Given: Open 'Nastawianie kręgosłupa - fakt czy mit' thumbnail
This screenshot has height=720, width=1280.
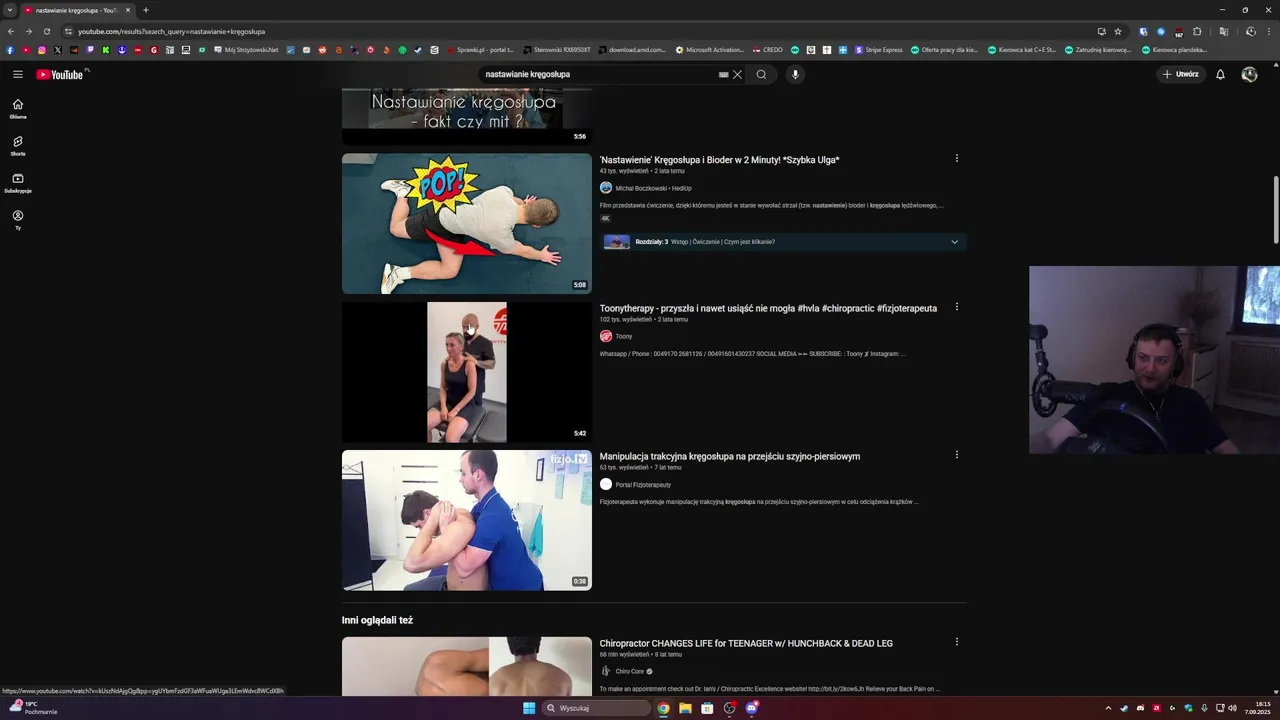Looking at the screenshot, I should pyautogui.click(x=467, y=116).
